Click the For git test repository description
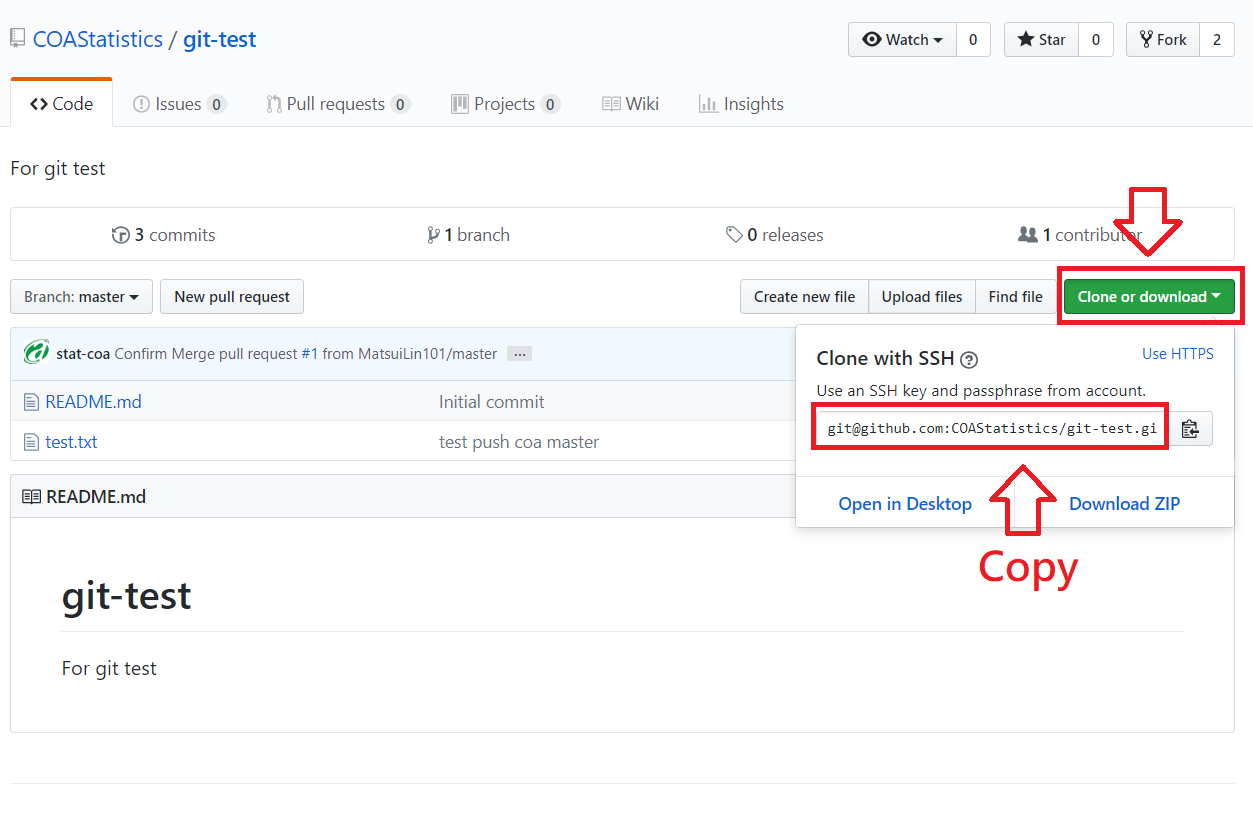1253x825 pixels. (x=58, y=168)
